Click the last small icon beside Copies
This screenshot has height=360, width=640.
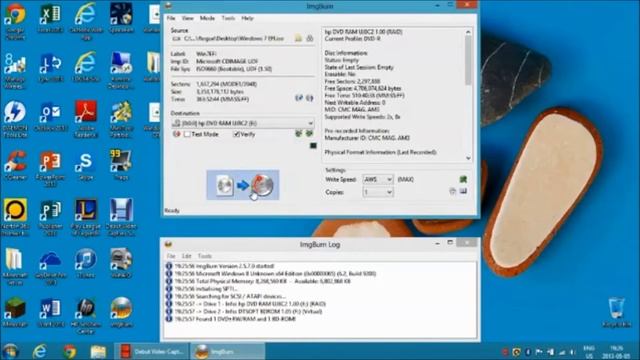tap(463, 191)
